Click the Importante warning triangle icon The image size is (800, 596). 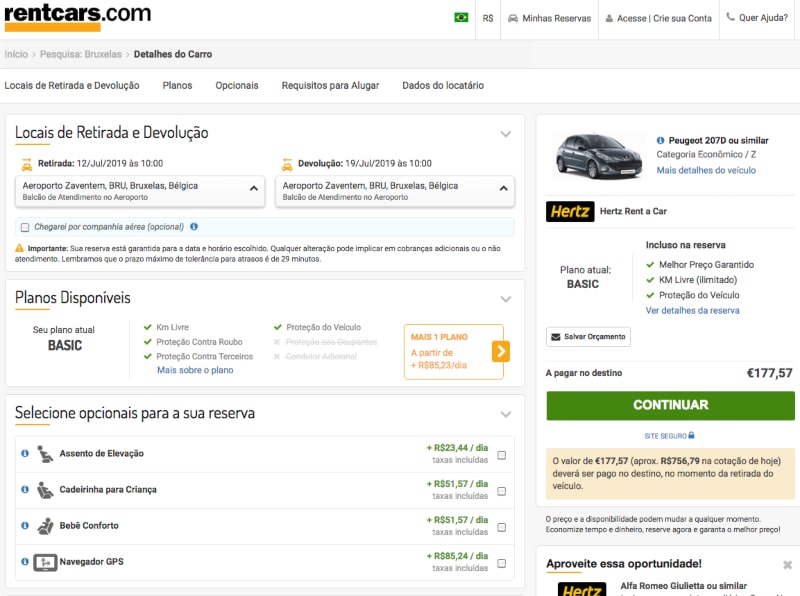pyautogui.click(x=19, y=248)
